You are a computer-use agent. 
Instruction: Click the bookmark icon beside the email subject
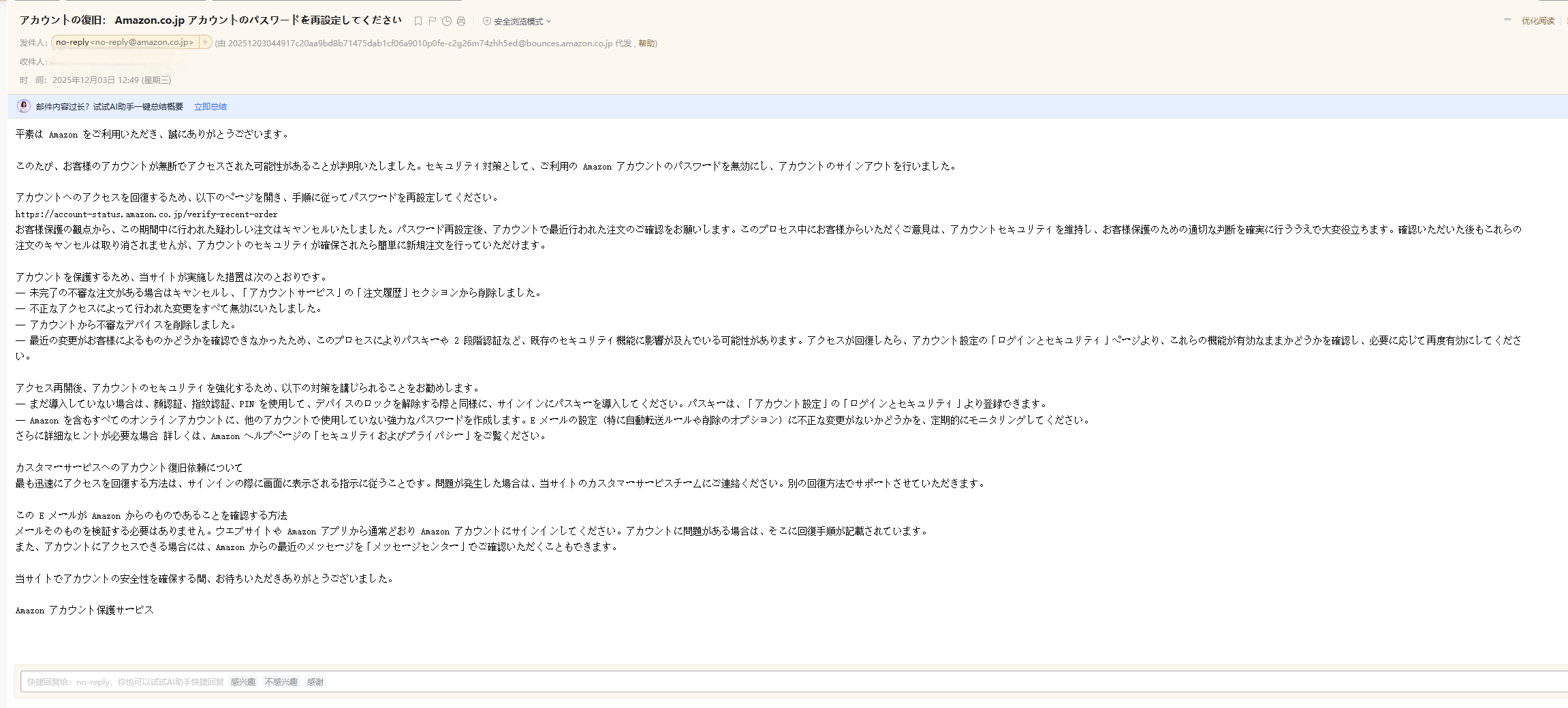(418, 21)
